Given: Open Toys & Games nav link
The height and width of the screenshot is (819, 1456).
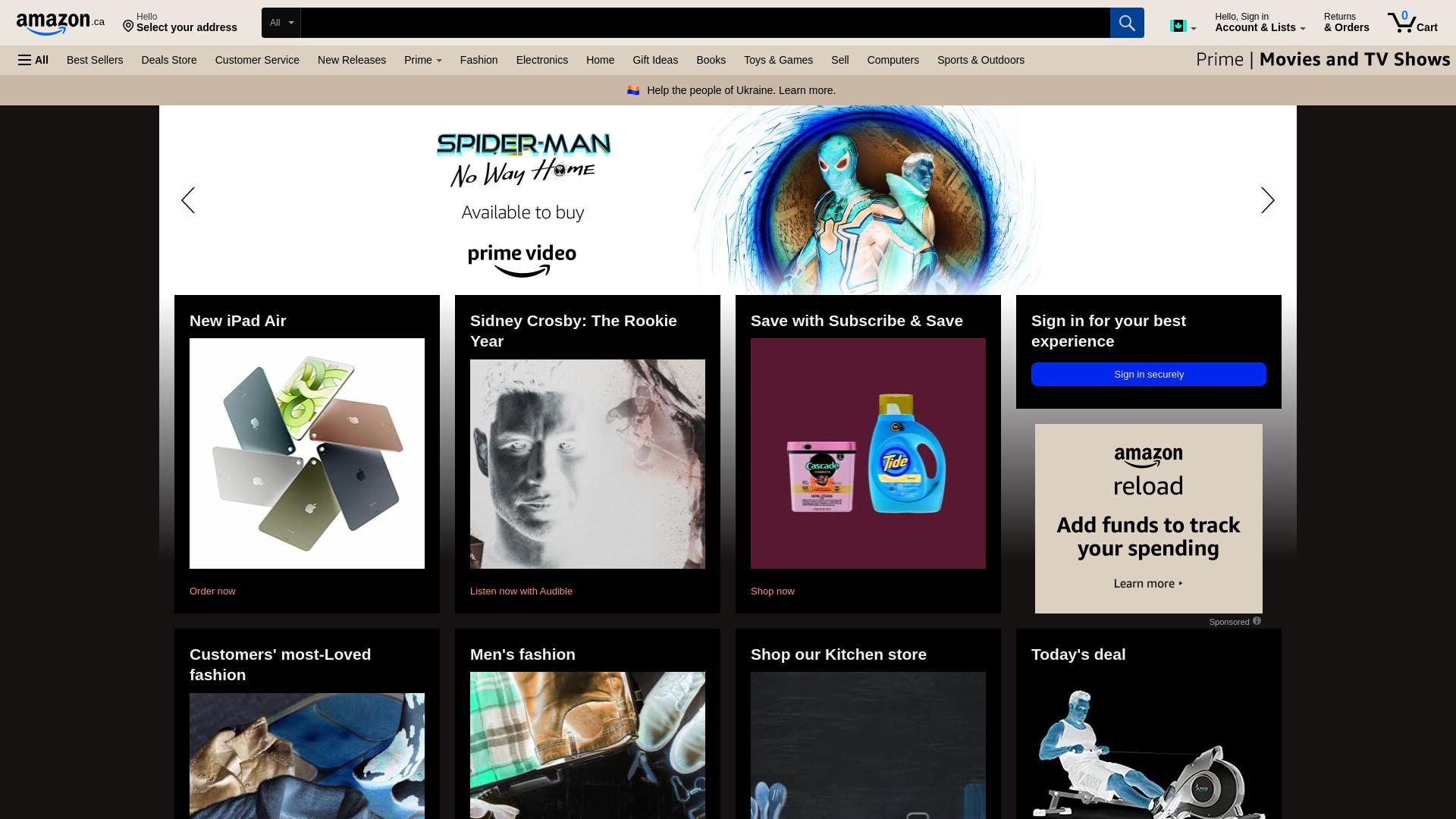Looking at the screenshot, I should [778, 60].
